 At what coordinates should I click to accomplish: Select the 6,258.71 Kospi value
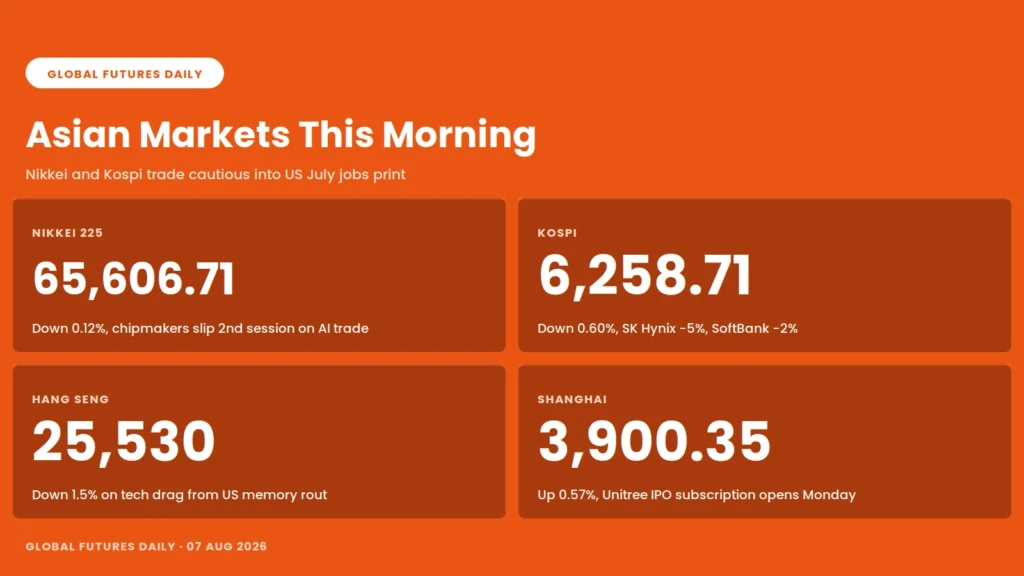[645, 276]
